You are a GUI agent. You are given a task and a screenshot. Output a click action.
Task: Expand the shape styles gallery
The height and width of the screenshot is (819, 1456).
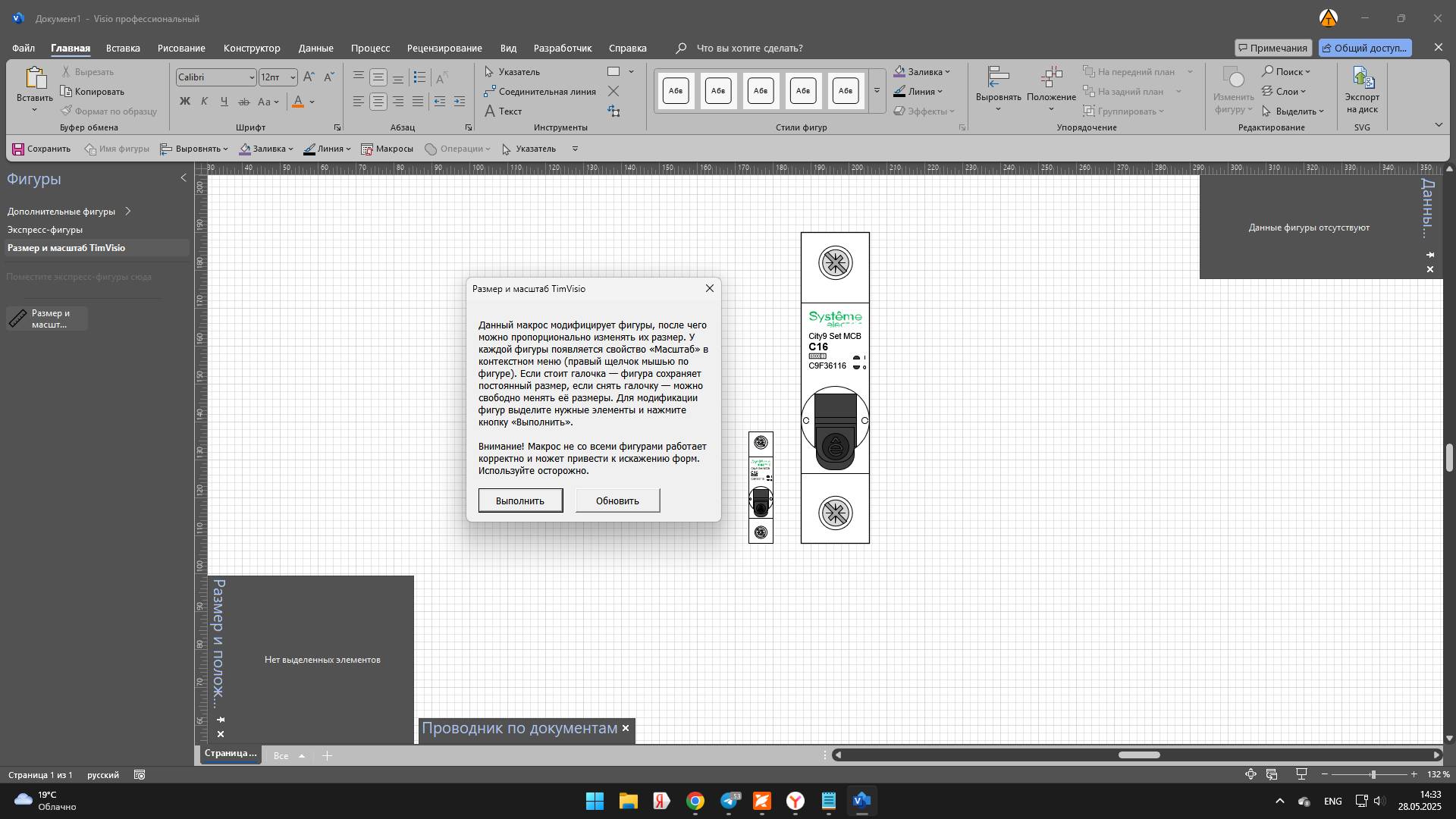(x=877, y=91)
